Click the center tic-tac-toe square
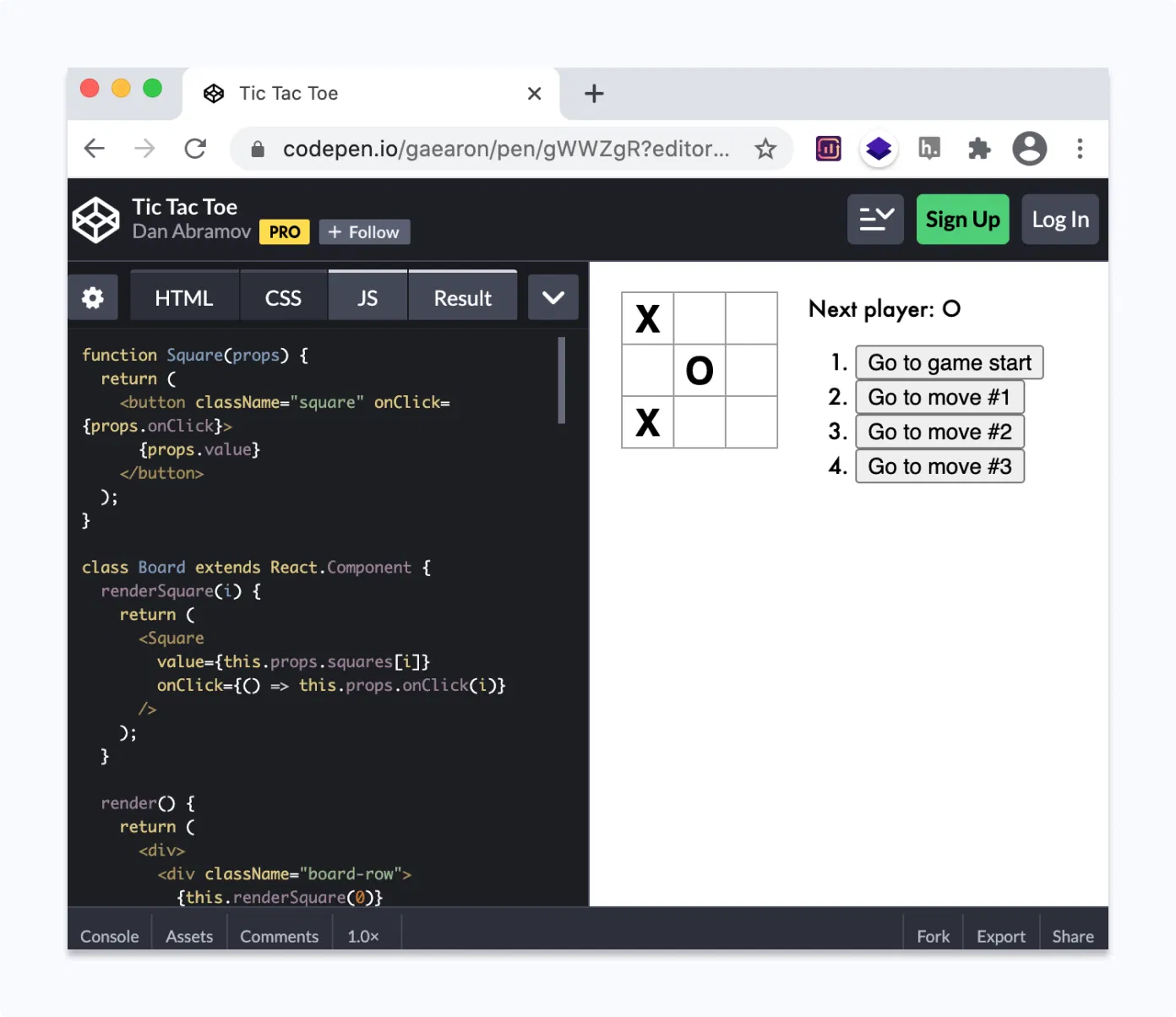 (700, 370)
